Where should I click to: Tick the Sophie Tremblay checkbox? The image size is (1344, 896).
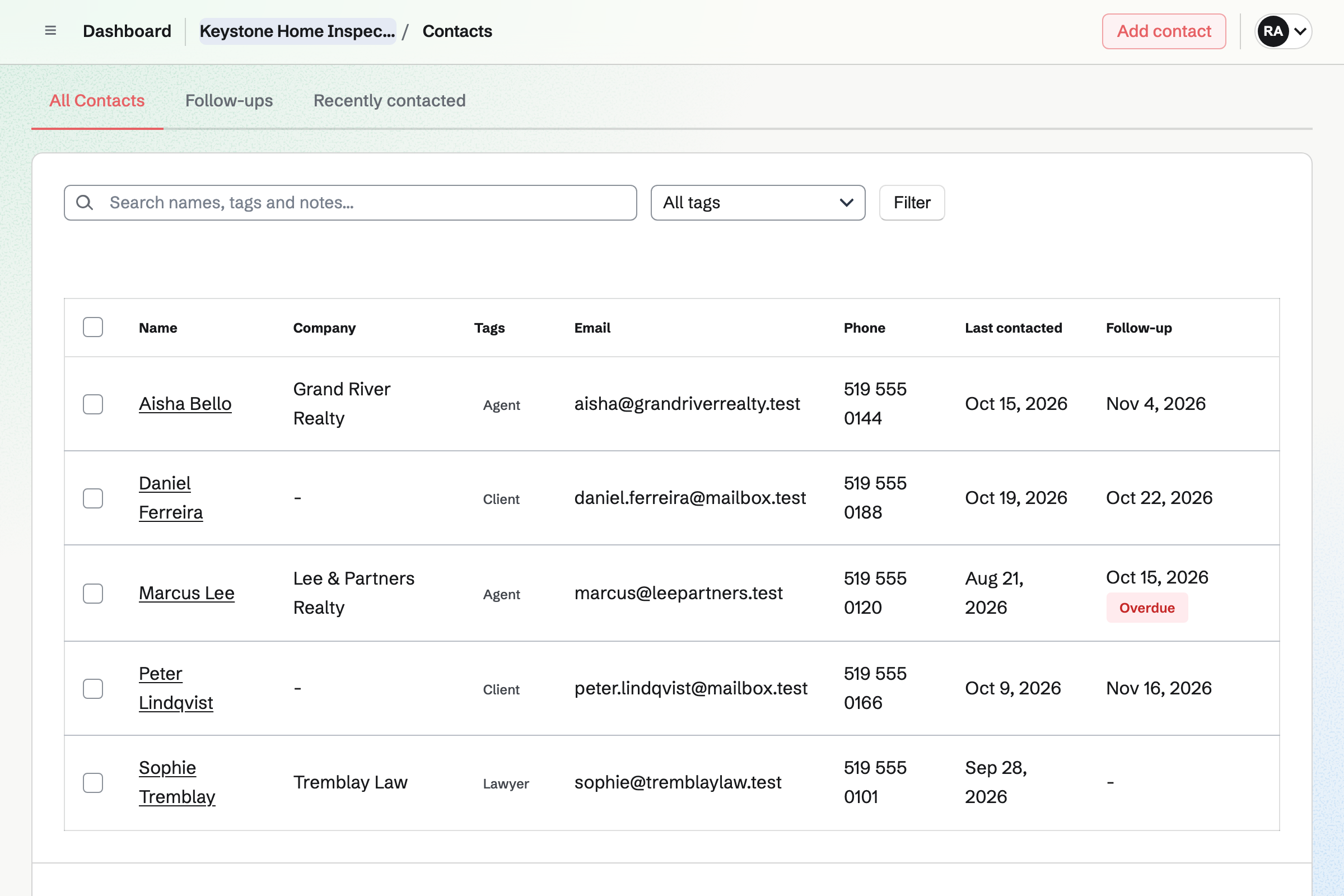tap(92, 782)
